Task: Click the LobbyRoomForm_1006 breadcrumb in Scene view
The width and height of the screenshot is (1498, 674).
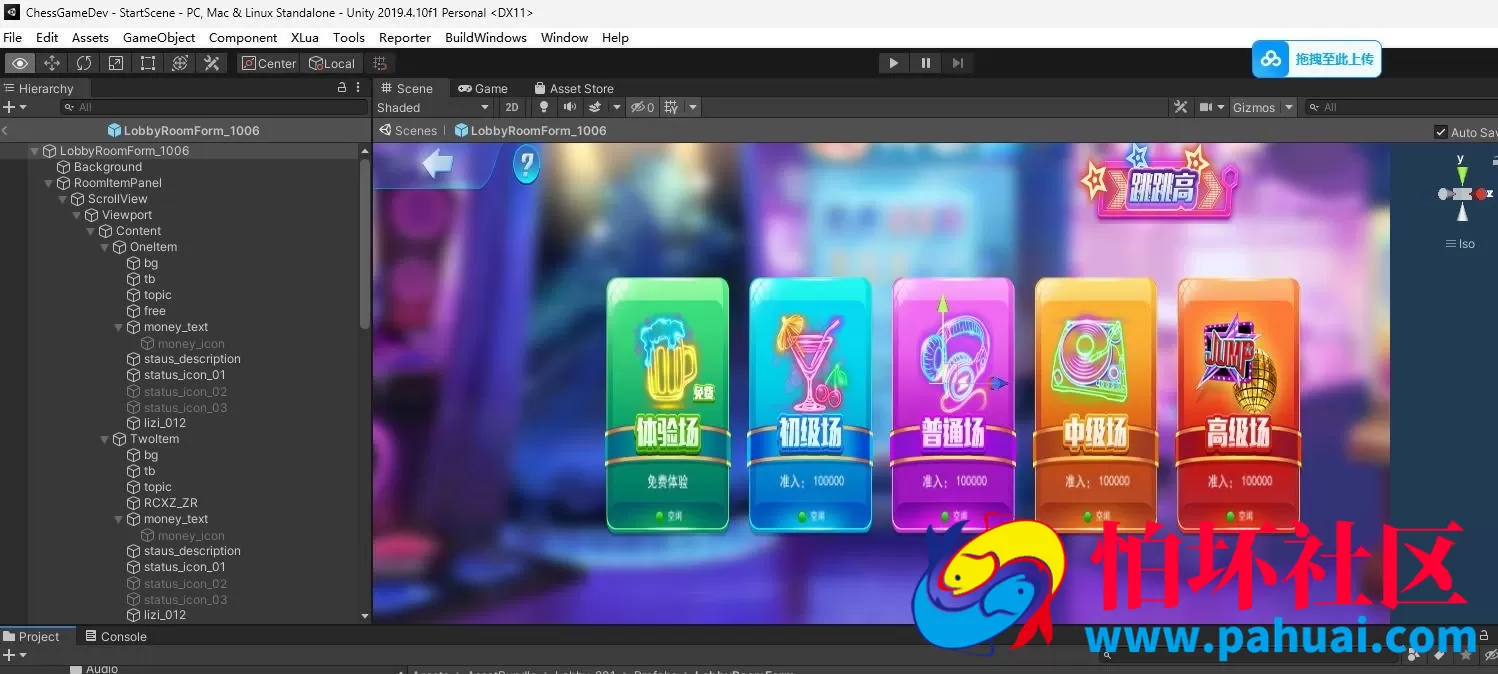Action: (x=531, y=130)
